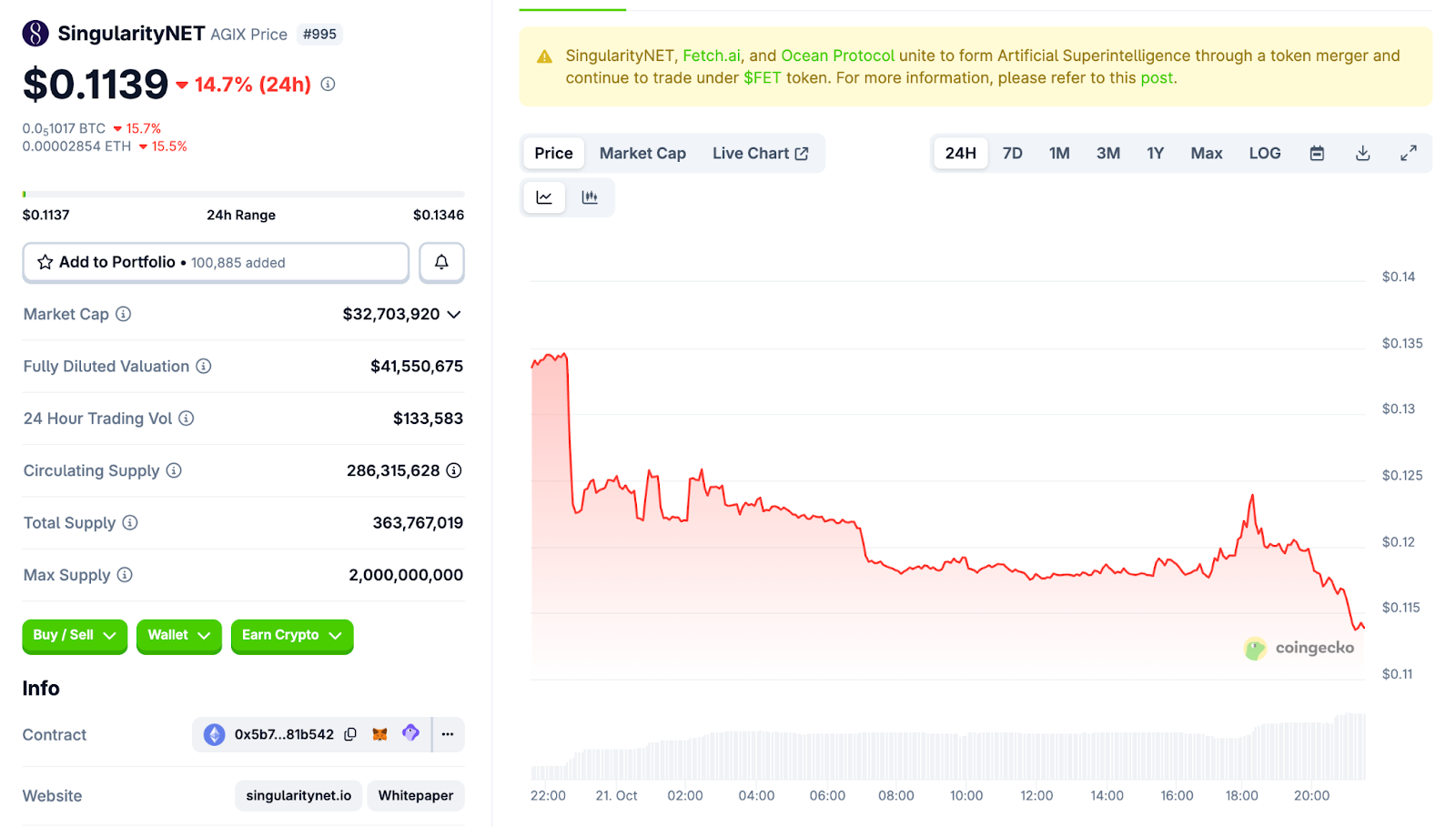Viewport: 1456px width, 827px height.
Task: Switch to the Market Cap tab
Action: click(x=642, y=153)
